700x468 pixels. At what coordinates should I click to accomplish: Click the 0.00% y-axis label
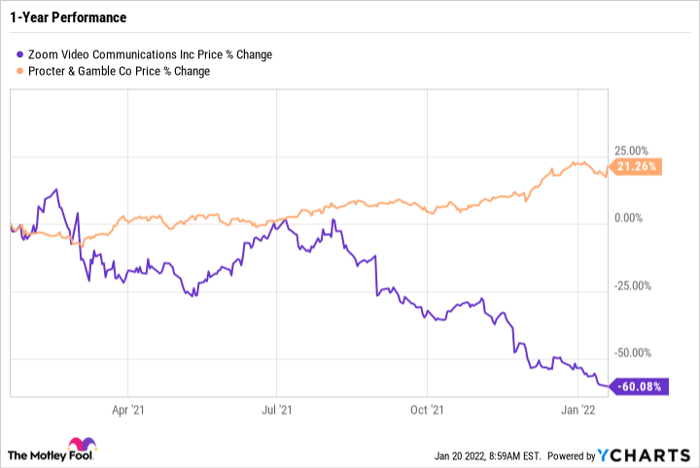tap(636, 218)
